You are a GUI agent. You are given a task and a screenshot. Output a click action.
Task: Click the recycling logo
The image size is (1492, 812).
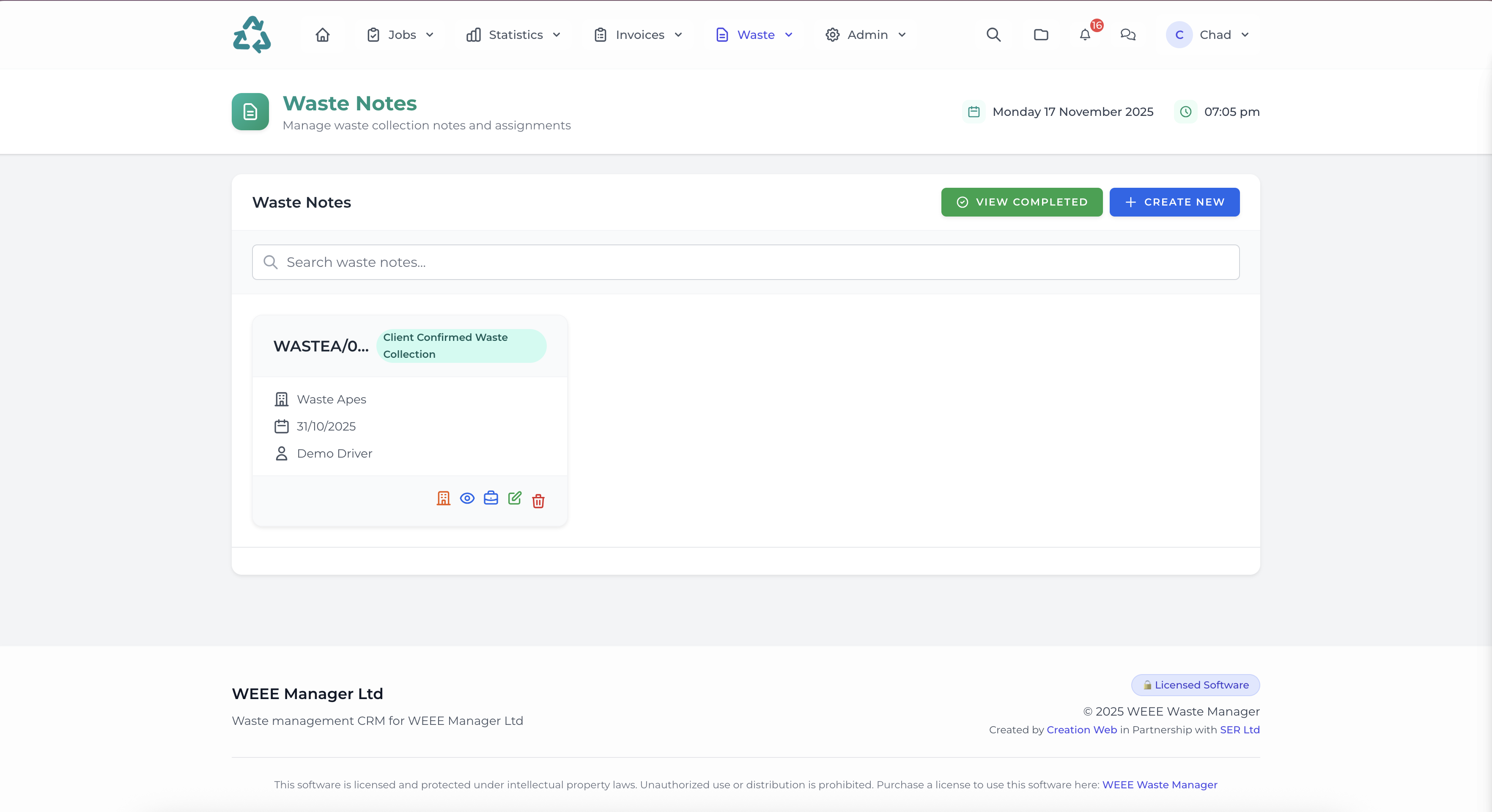[251, 35]
